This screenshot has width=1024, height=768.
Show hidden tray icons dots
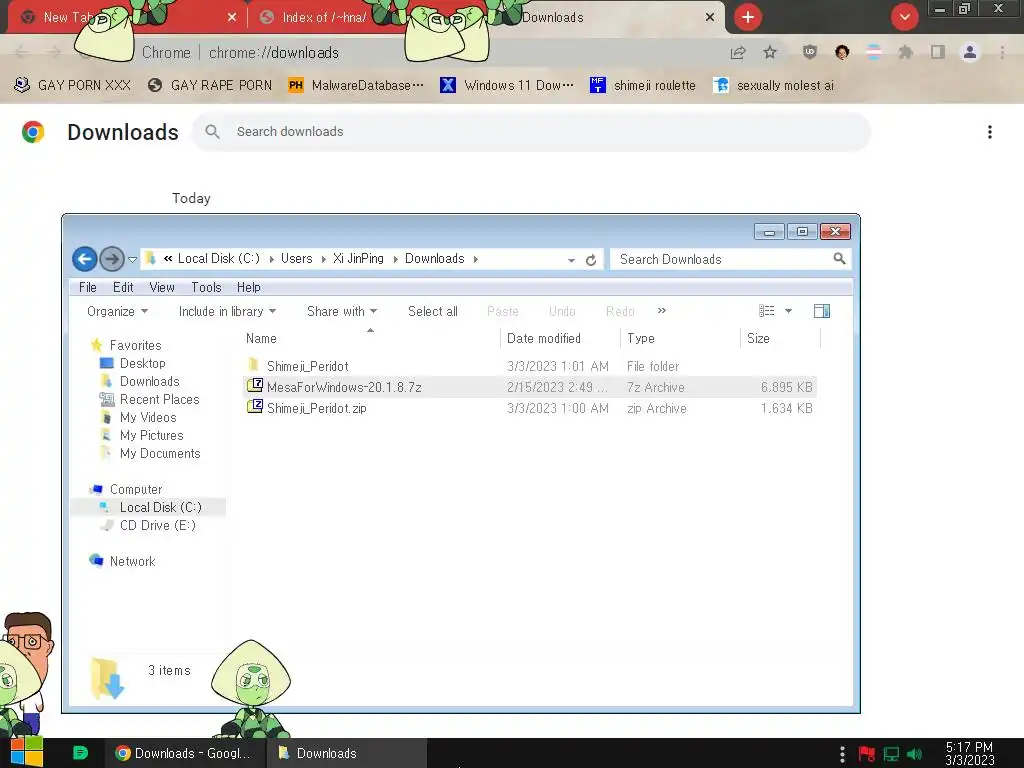coord(842,754)
